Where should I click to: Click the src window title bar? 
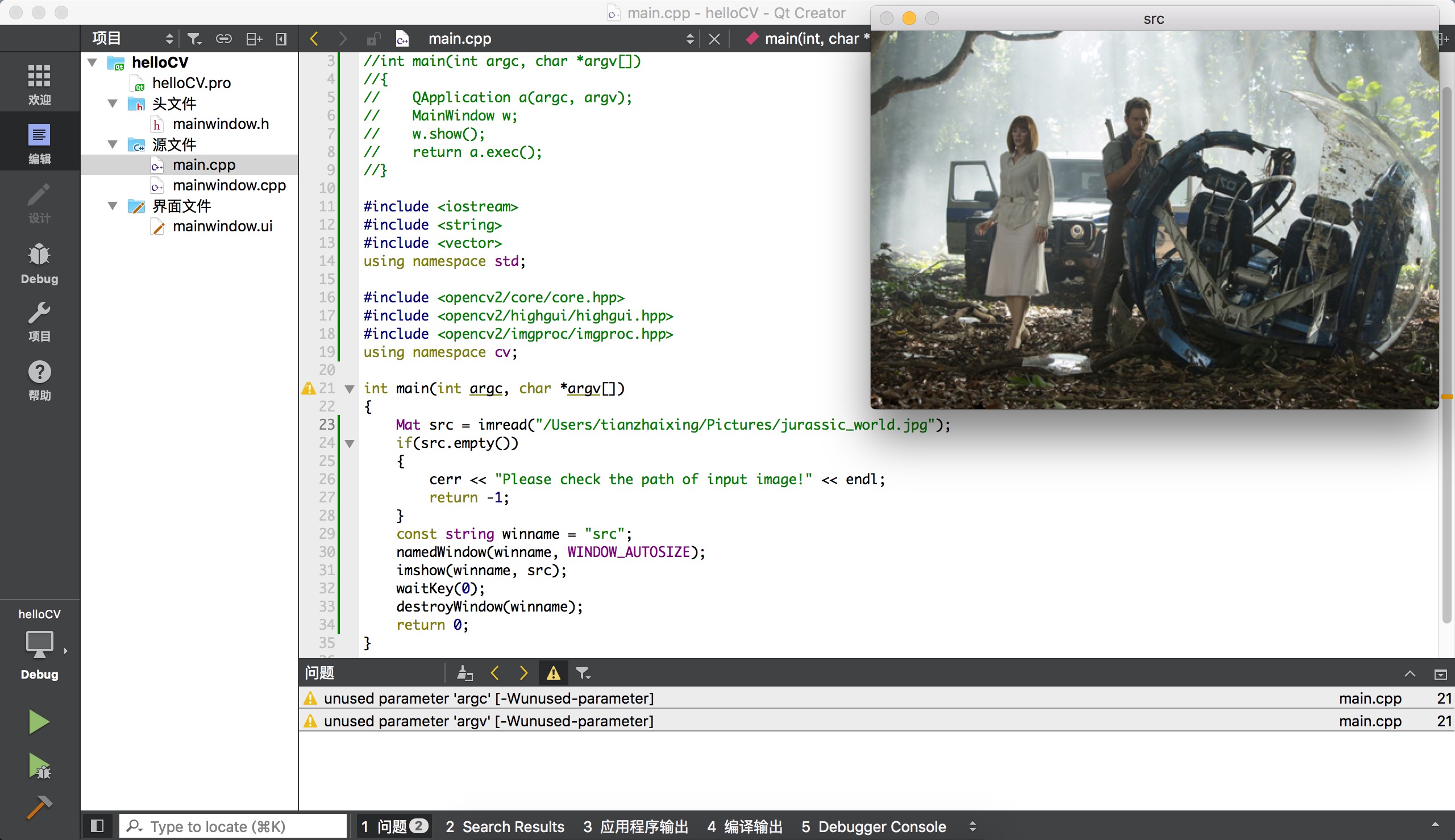click(1154, 18)
